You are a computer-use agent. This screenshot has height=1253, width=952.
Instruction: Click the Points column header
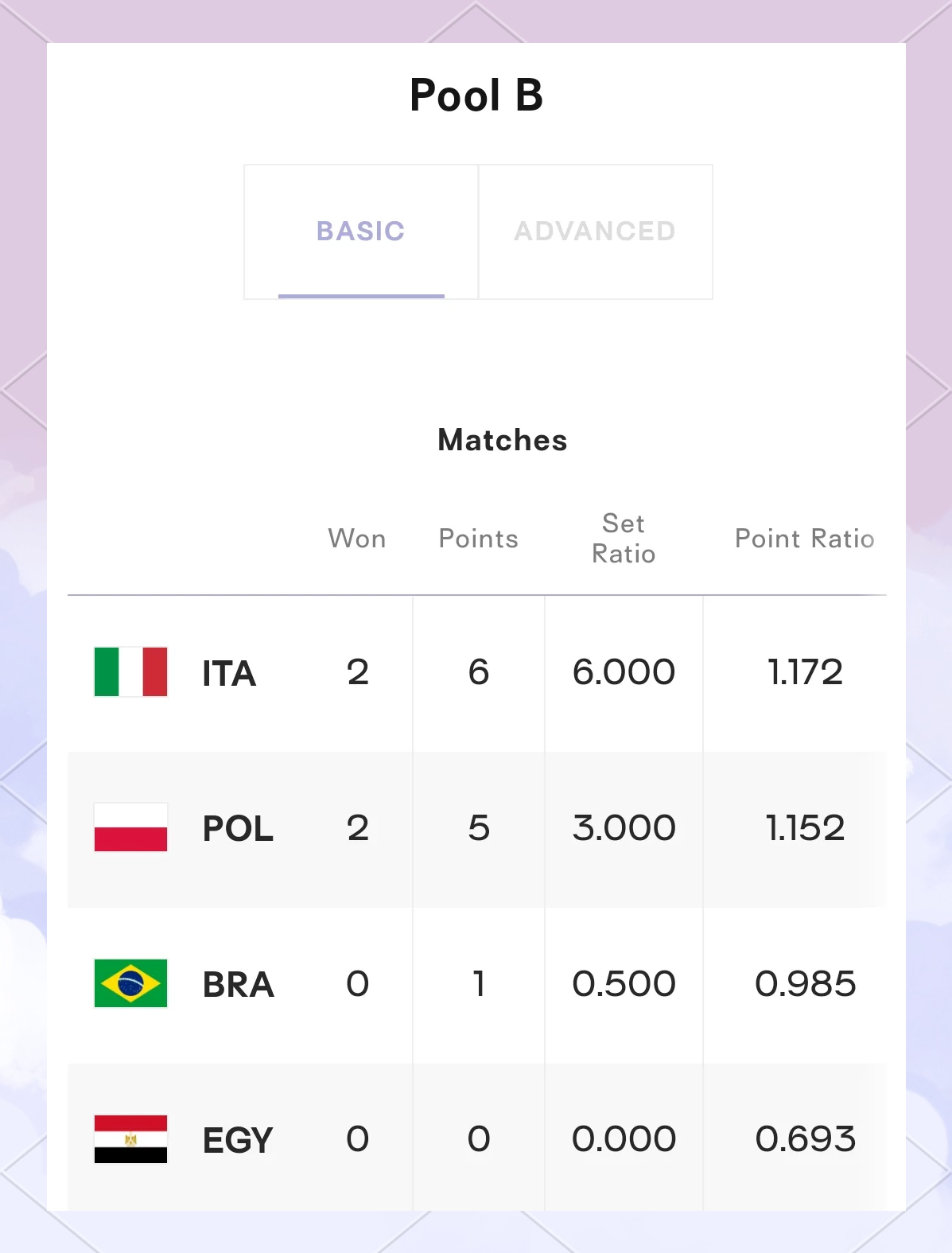(x=479, y=539)
